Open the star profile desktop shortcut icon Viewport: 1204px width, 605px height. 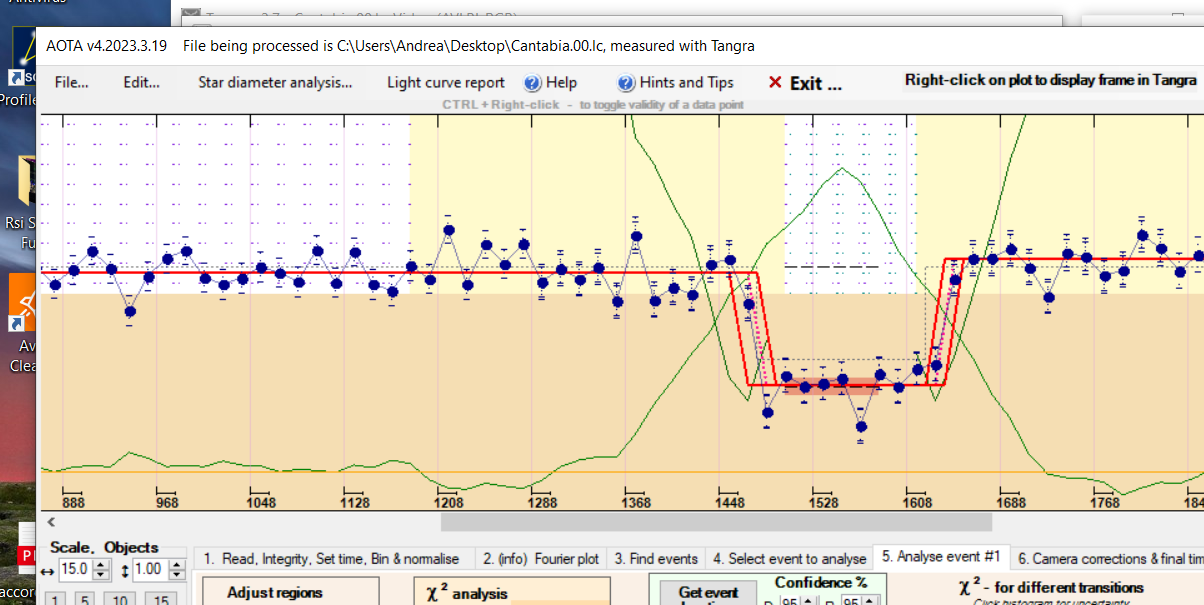click(x=22, y=58)
